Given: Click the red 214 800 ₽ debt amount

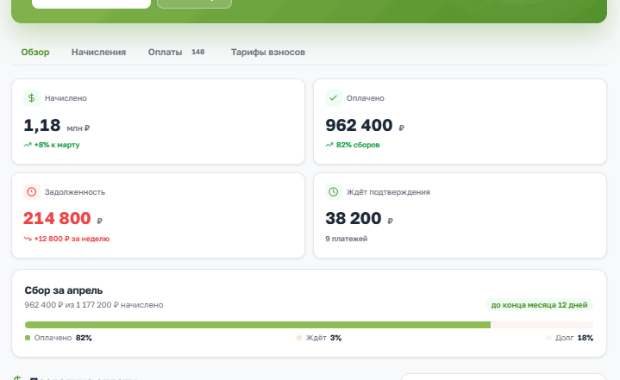Looking at the screenshot, I should pyautogui.click(x=62, y=218).
